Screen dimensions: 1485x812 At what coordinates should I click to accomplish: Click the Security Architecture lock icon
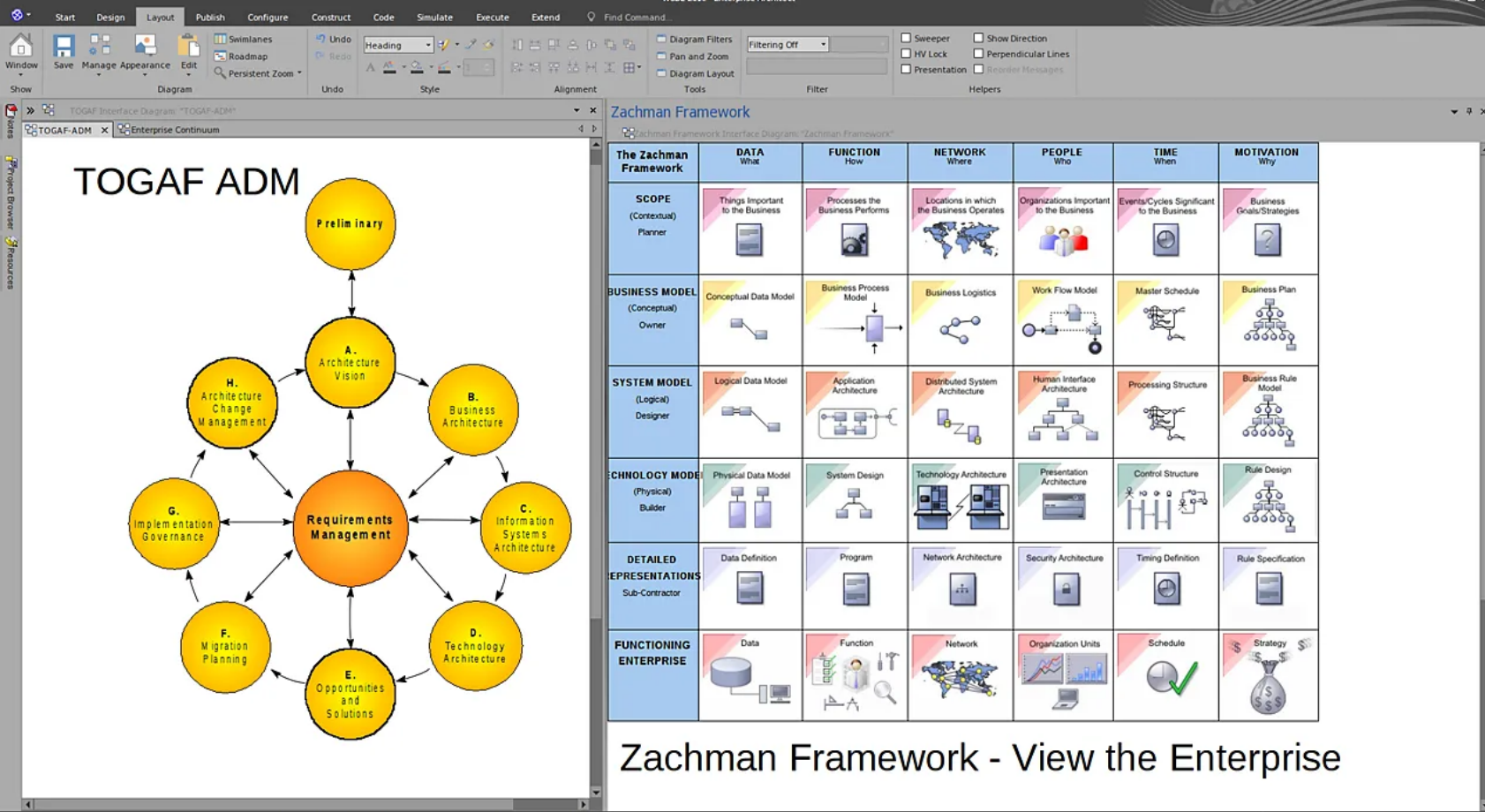coord(1066,589)
